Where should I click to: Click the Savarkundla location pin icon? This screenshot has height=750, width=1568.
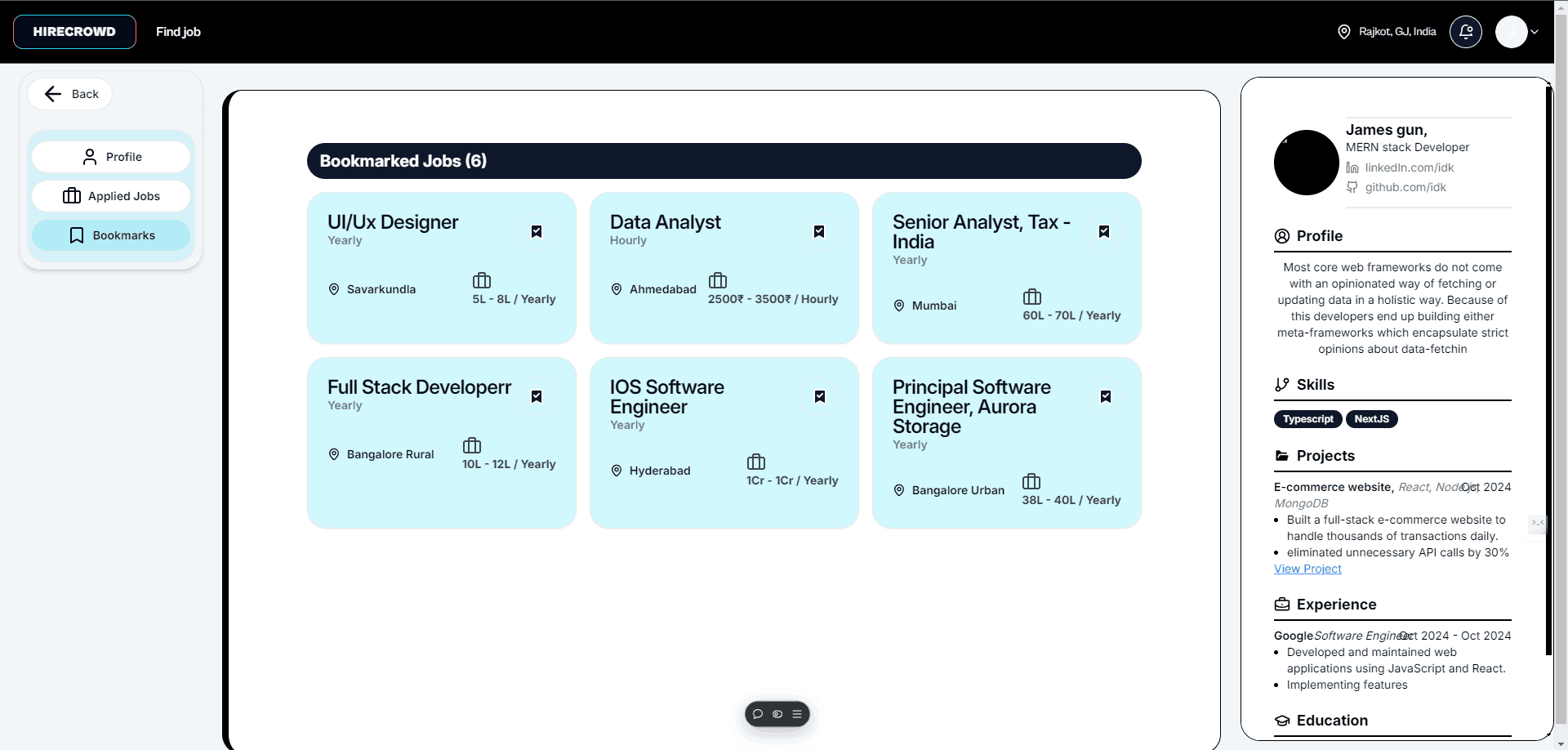pos(334,289)
